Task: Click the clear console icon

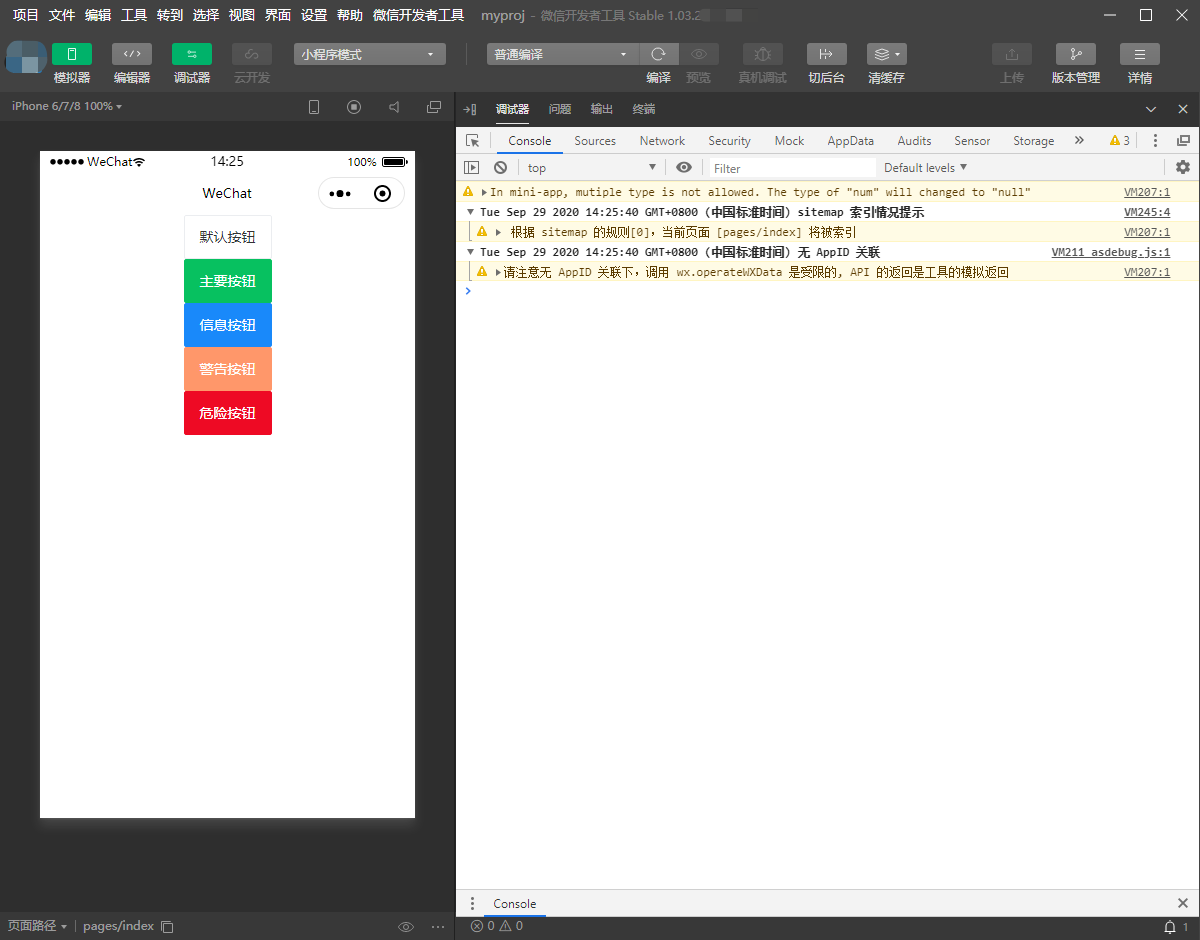Action: [x=500, y=168]
